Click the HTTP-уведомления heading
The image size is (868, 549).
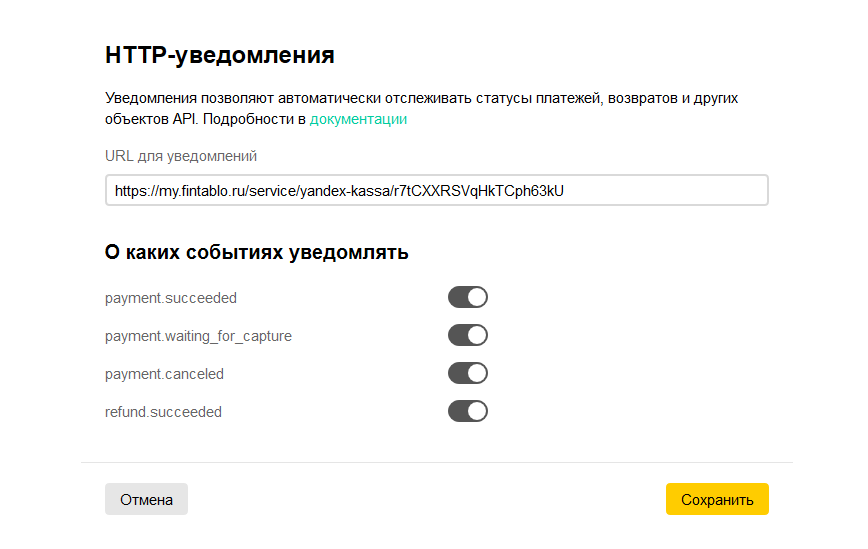pos(220,55)
